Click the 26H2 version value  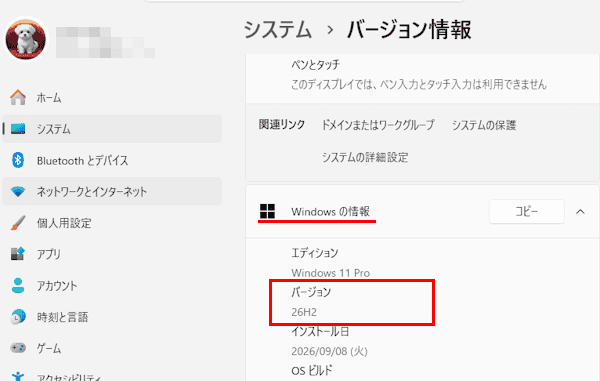coord(304,312)
